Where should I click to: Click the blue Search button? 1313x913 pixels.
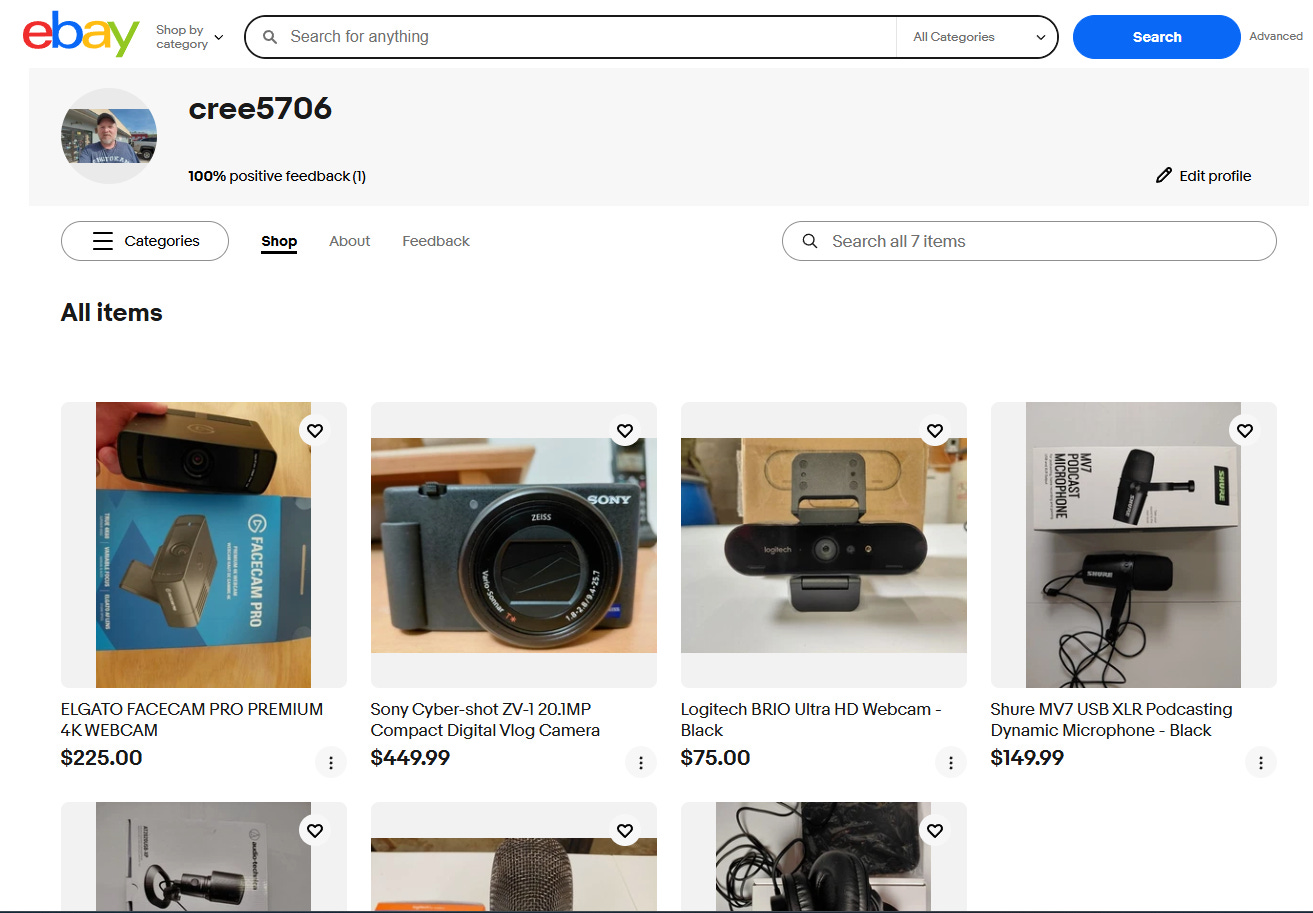1156,37
